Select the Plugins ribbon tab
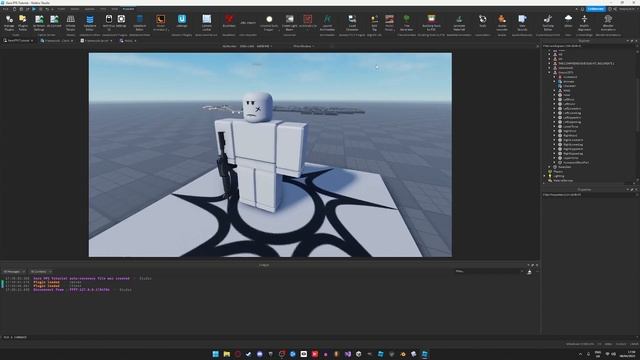This screenshot has height=360, width=640. (x=128, y=9)
